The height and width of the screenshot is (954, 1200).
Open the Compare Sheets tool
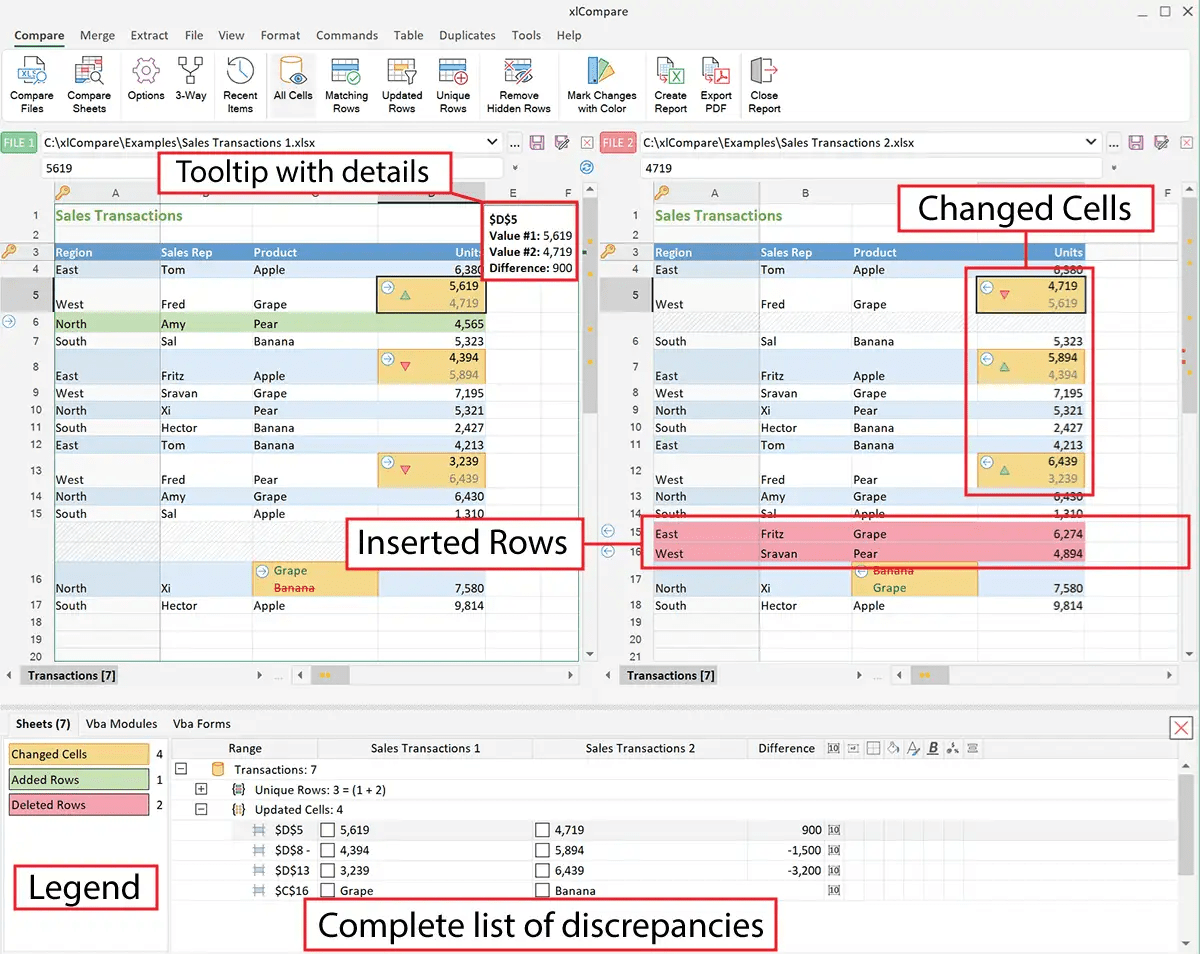(89, 84)
